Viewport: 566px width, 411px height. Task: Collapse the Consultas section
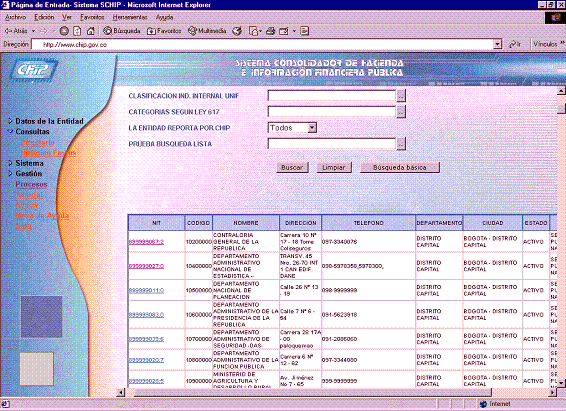[x=29, y=131]
